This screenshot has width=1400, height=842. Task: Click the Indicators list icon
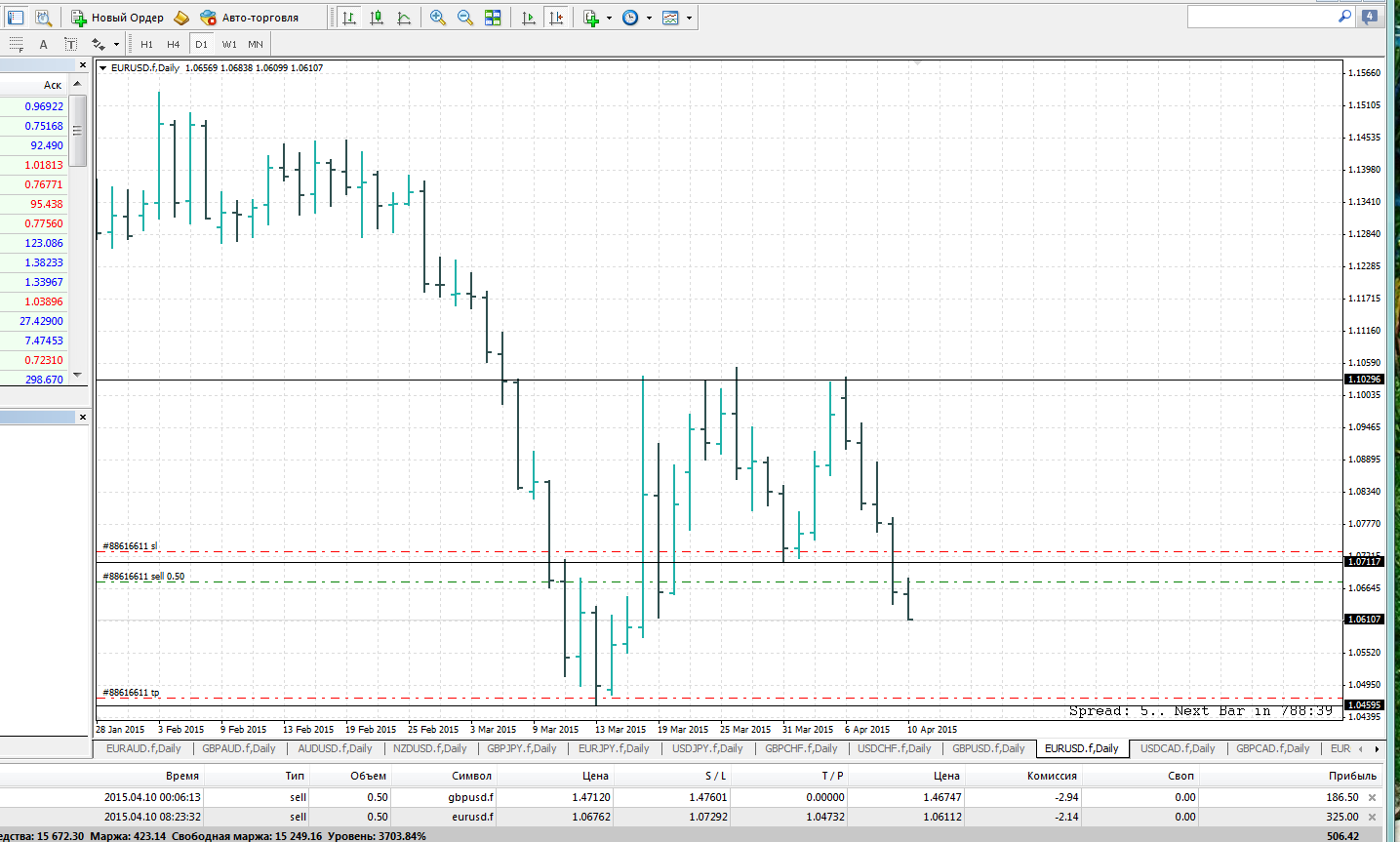(x=591, y=18)
